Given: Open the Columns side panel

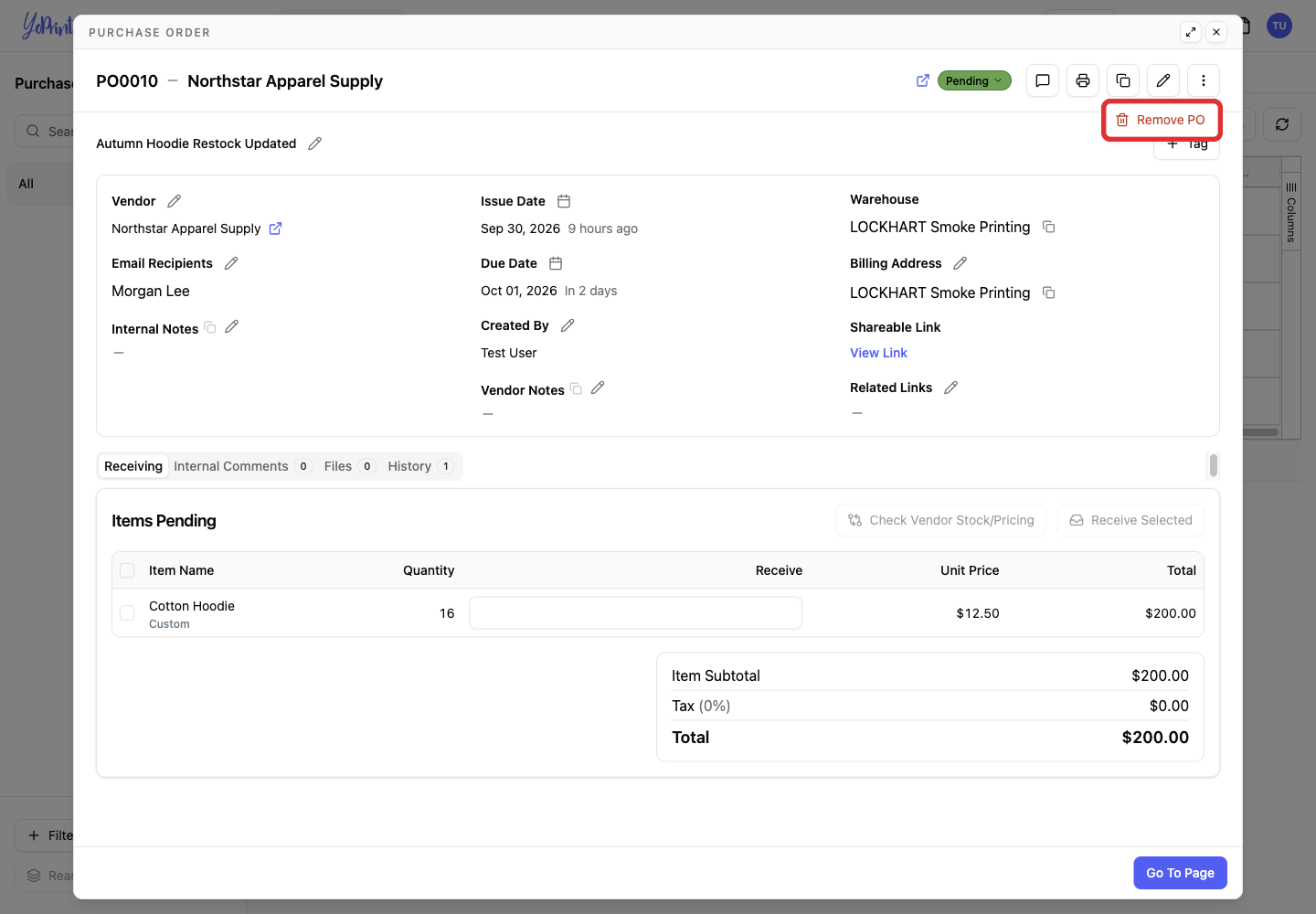Looking at the screenshot, I should pos(1291,213).
